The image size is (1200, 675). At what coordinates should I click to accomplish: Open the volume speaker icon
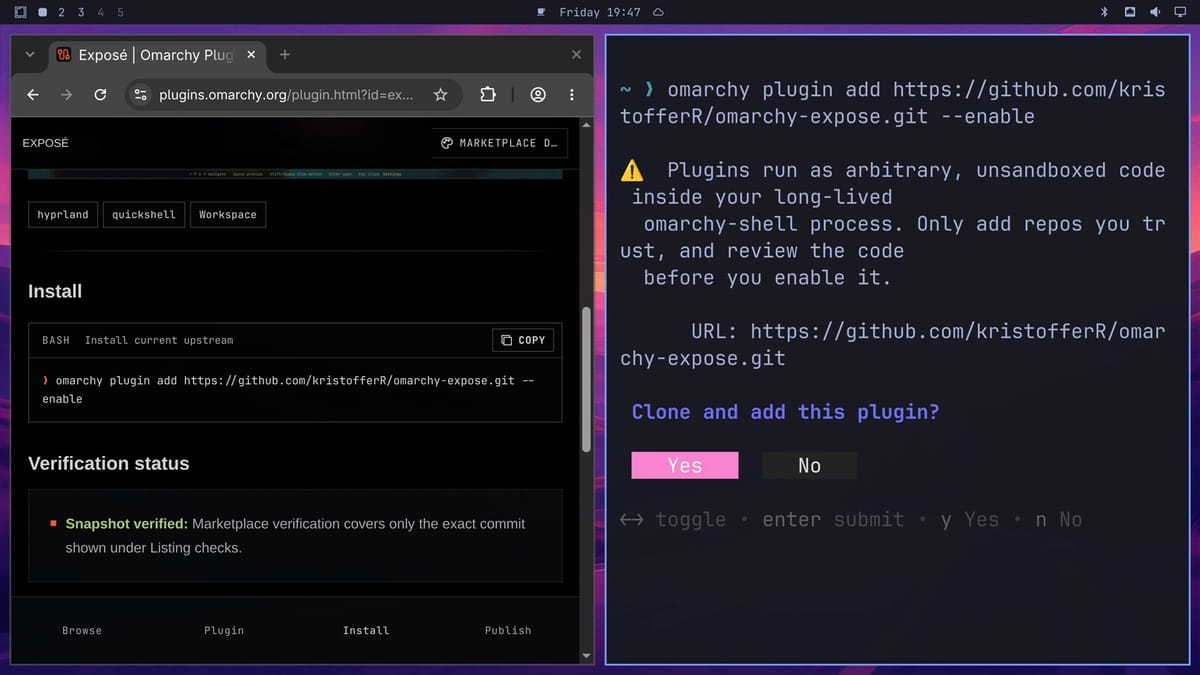pyautogui.click(x=1155, y=12)
